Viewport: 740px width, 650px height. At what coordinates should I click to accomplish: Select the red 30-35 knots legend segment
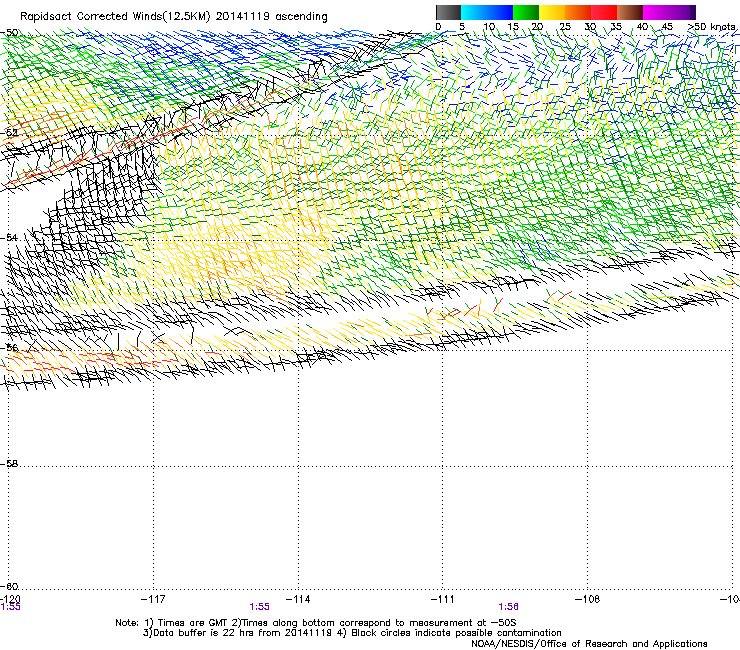point(604,12)
